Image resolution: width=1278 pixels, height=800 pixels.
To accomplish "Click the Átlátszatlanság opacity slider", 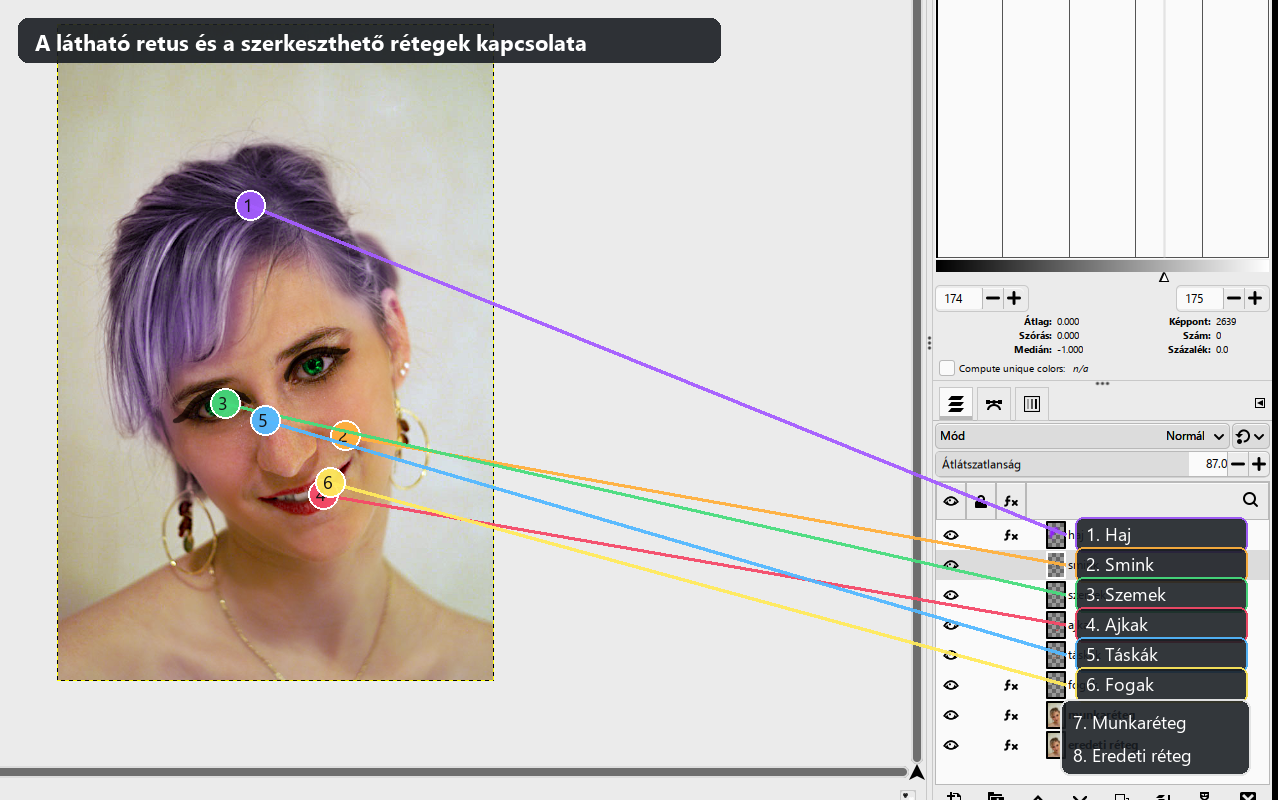I will pos(1083,464).
